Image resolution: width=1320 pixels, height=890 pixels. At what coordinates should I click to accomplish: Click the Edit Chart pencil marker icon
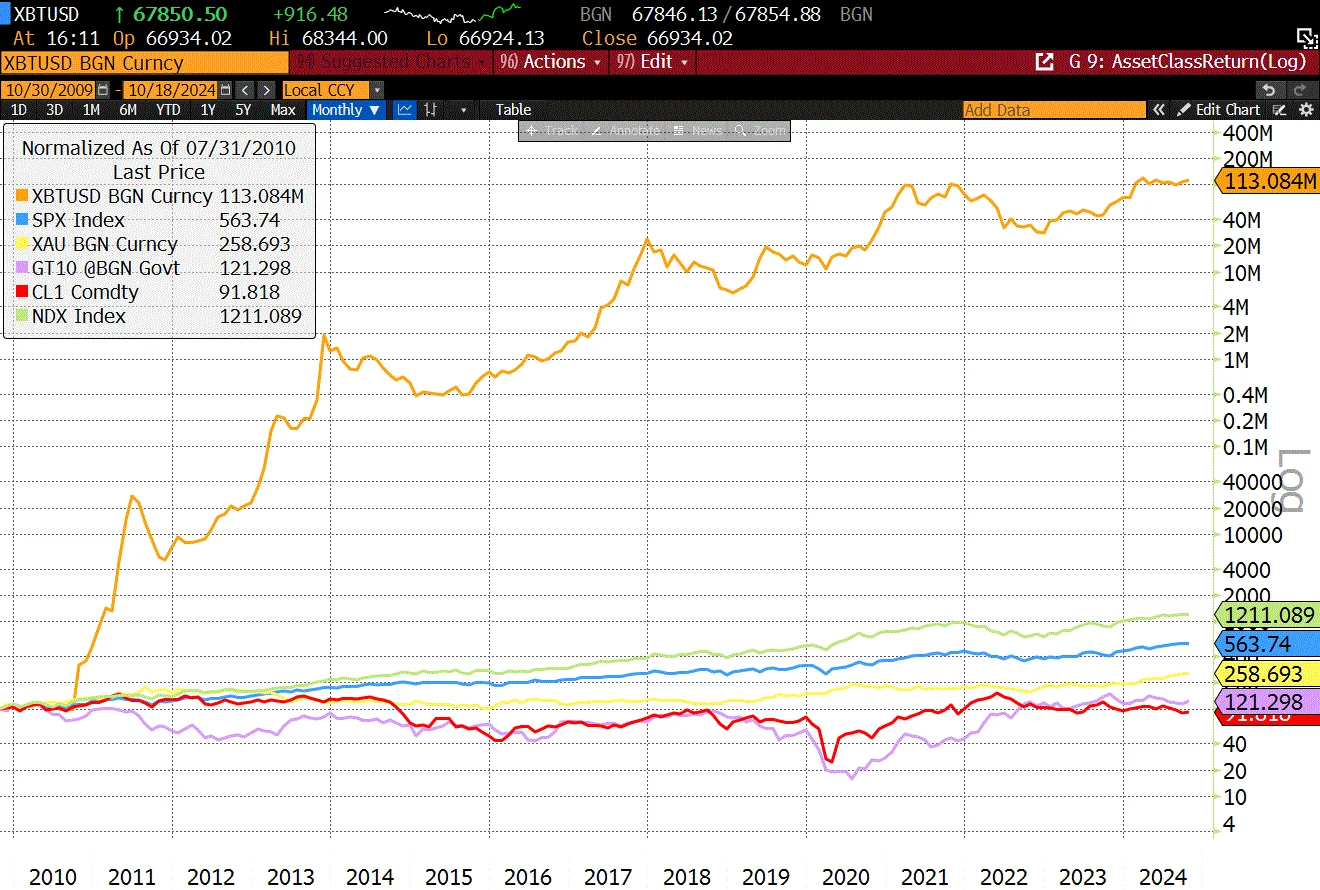click(x=1279, y=110)
